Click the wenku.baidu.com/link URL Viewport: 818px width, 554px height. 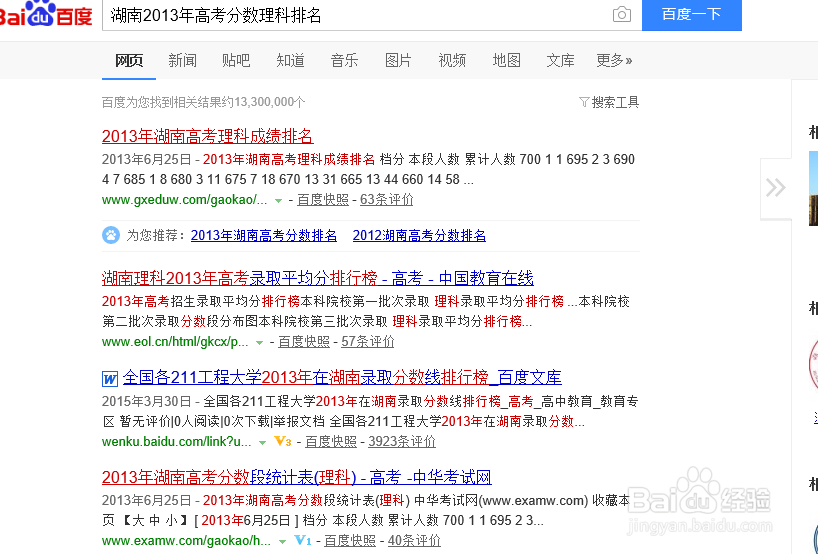177,442
